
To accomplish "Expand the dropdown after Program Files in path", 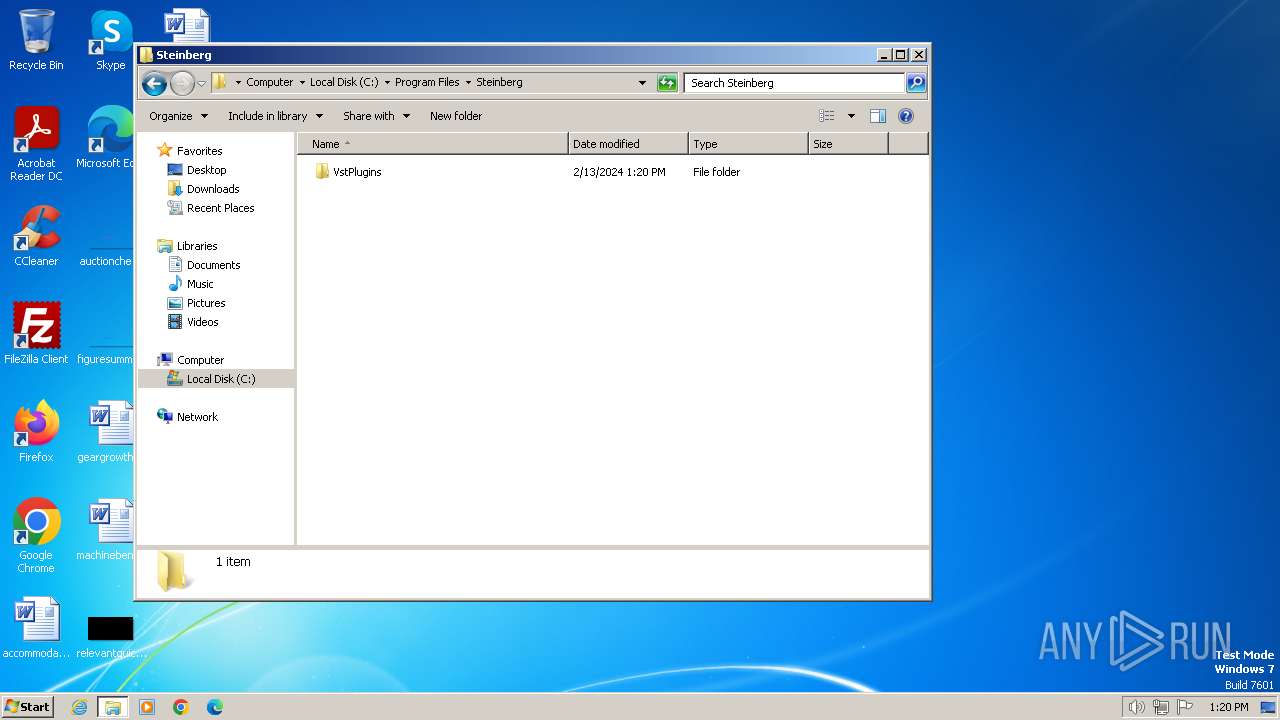I will pyautogui.click(x=468, y=82).
